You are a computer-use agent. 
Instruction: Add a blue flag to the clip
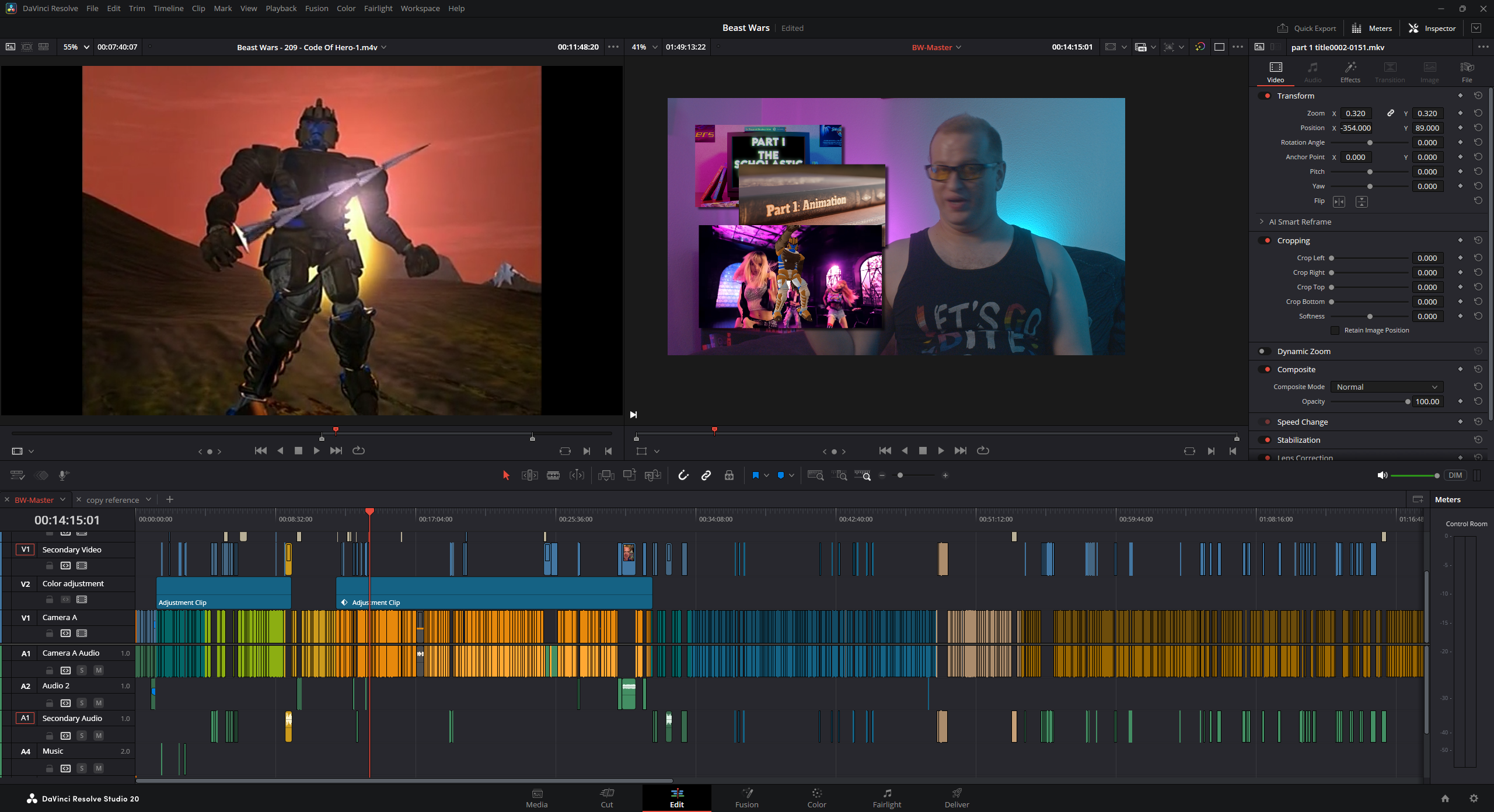pos(755,475)
